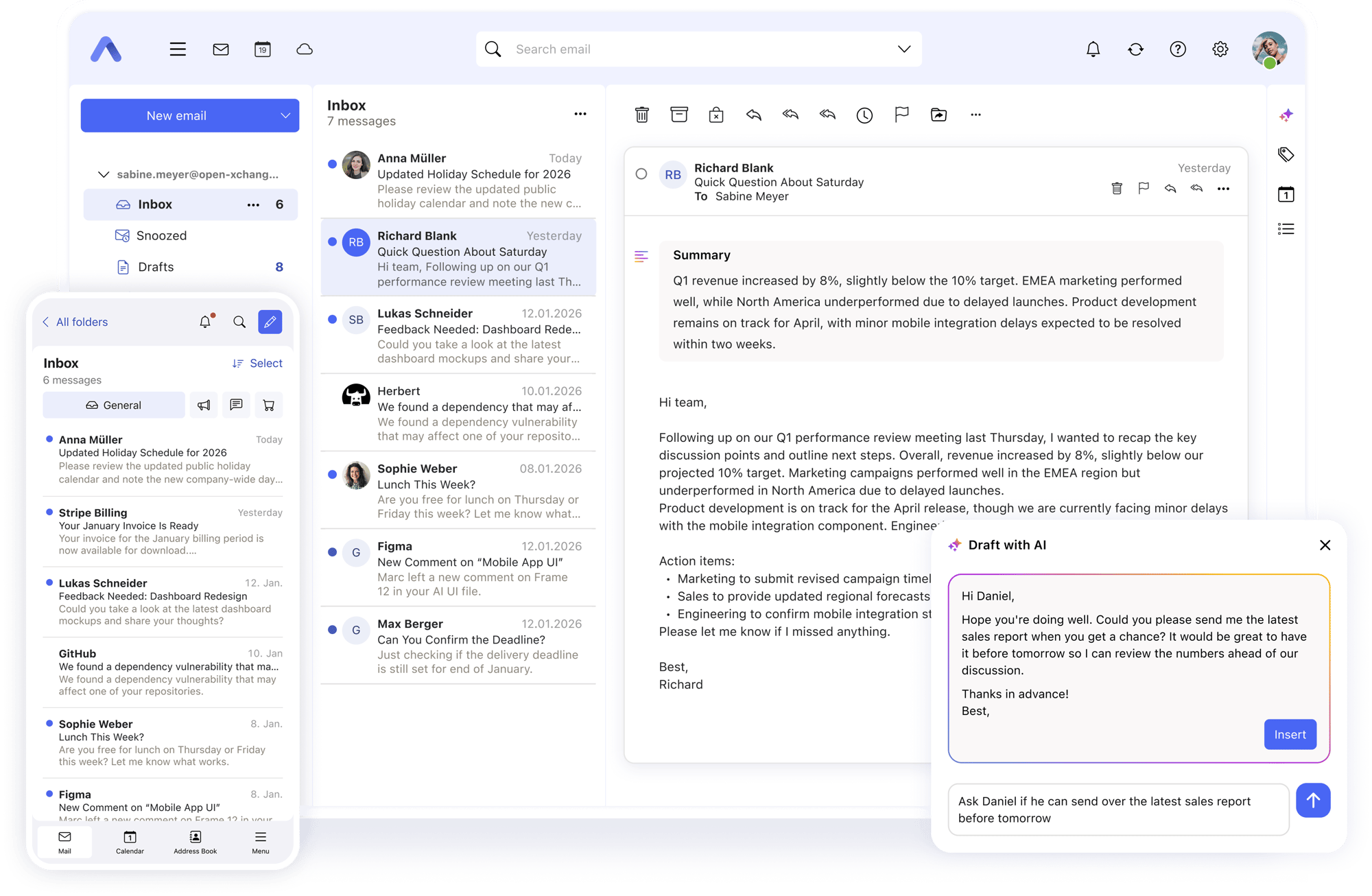This screenshot has width=1372, height=896.
Task: Delete email using toolbar trash icon
Action: (641, 115)
